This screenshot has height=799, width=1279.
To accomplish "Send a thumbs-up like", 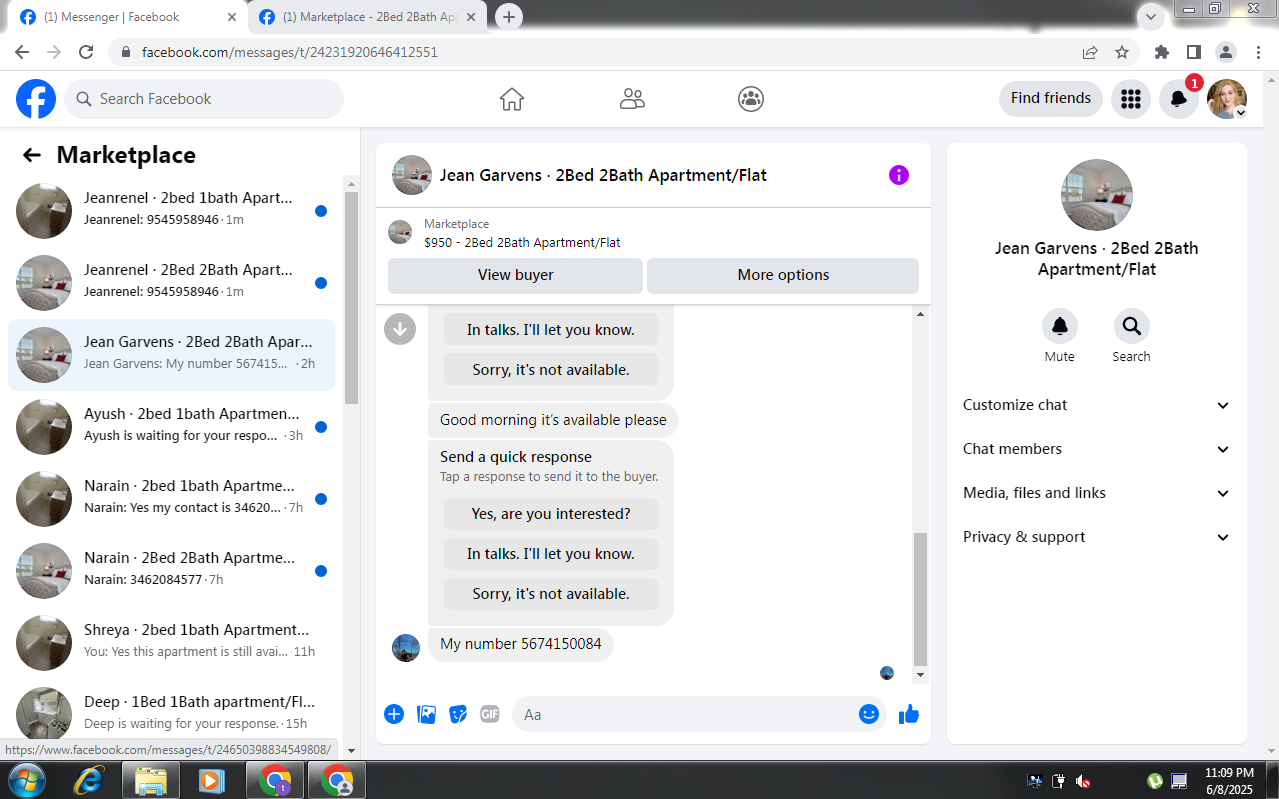I will pos(909,714).
